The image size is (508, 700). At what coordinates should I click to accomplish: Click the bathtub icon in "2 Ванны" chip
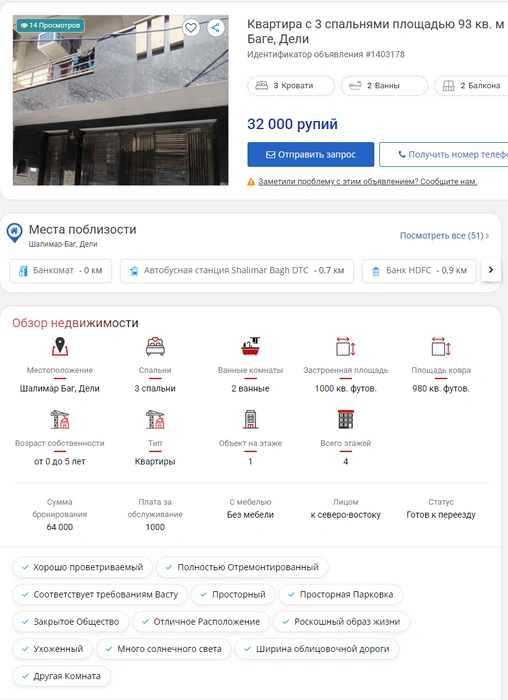(x=355, y=85)
